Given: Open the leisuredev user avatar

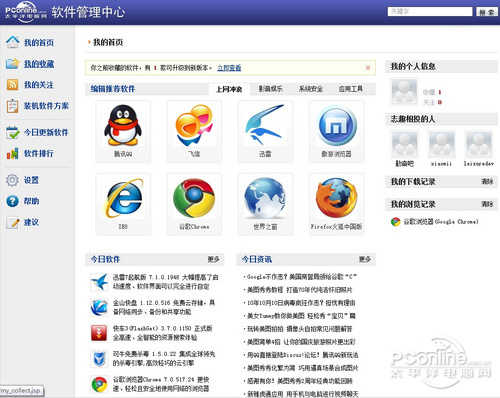Looking at the screenshot, I should 479,144.
